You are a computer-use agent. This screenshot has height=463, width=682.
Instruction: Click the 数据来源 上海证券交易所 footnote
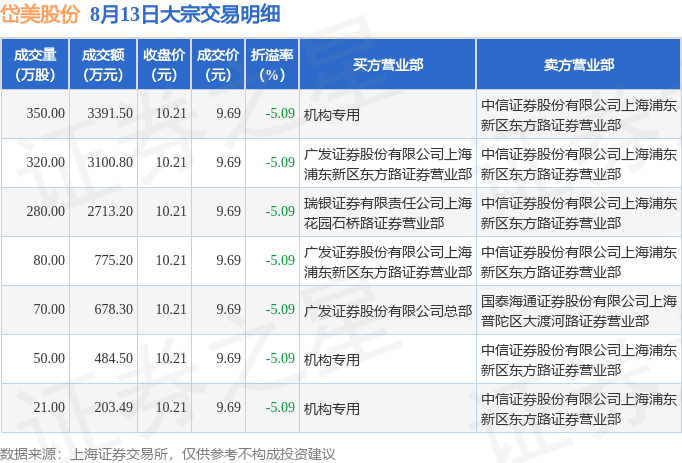[x=167, y=454]
